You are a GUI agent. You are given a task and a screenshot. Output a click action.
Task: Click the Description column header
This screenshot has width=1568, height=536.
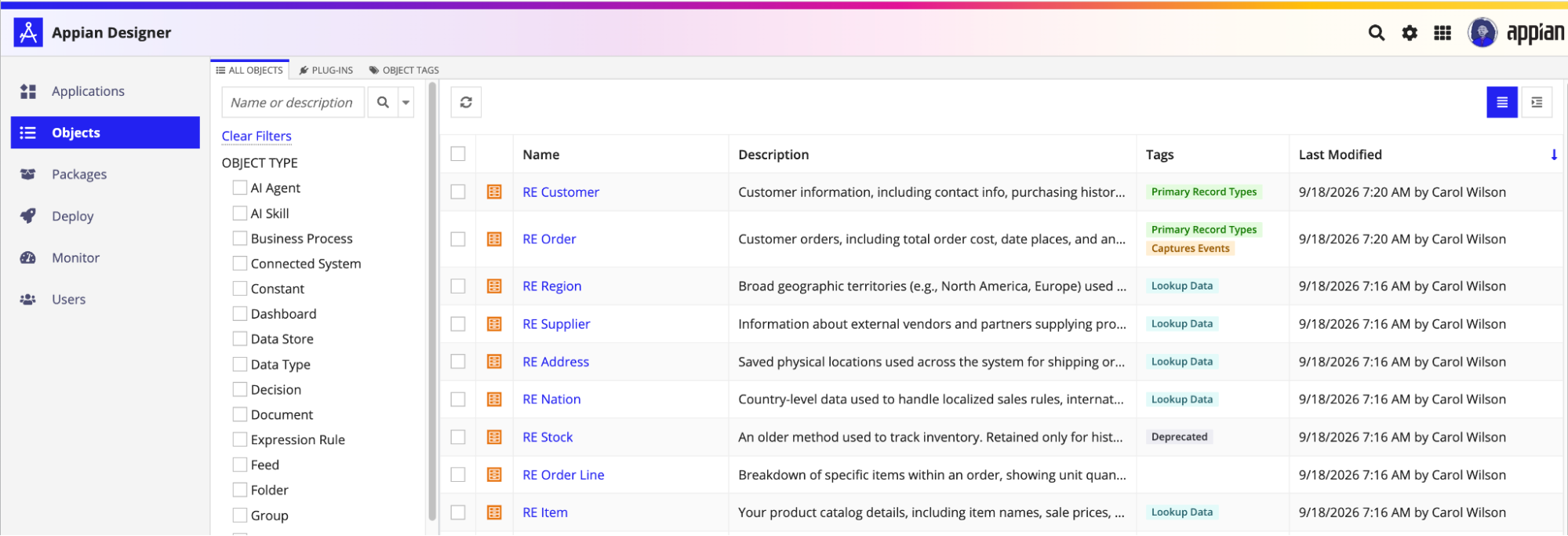click(773, 155)
